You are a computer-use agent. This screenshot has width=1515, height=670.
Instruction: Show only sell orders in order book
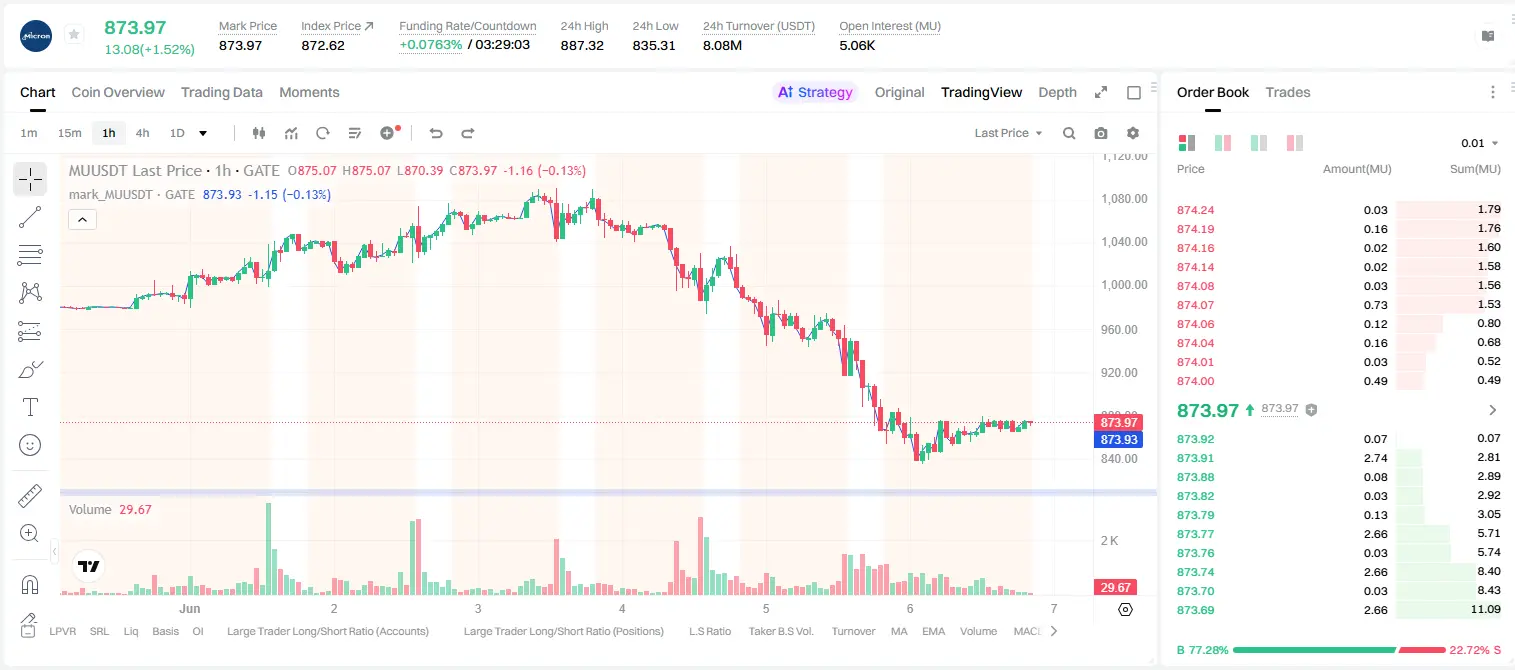[1295, 143]
